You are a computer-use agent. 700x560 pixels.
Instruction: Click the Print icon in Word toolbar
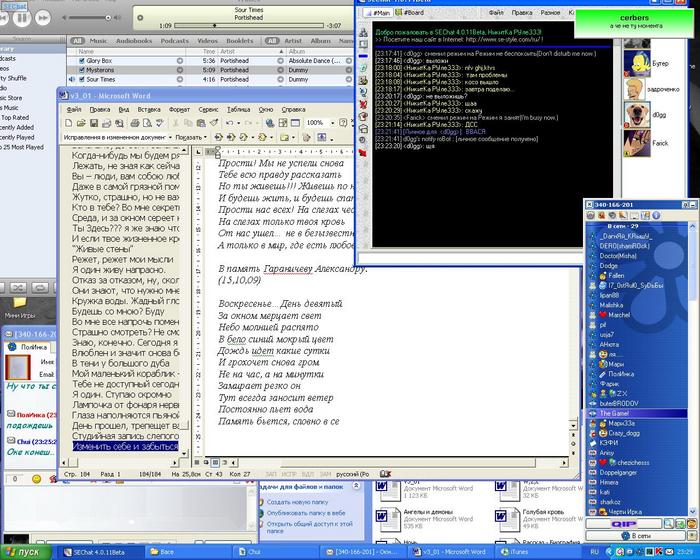pos(134,123)
